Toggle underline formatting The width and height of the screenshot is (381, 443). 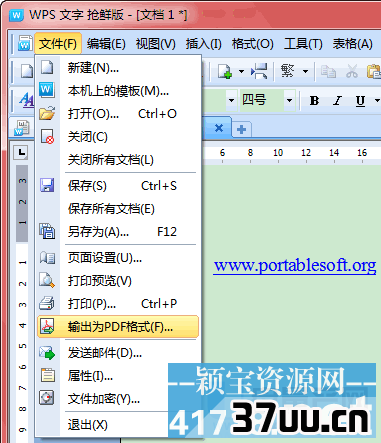[x=360, y=101]
